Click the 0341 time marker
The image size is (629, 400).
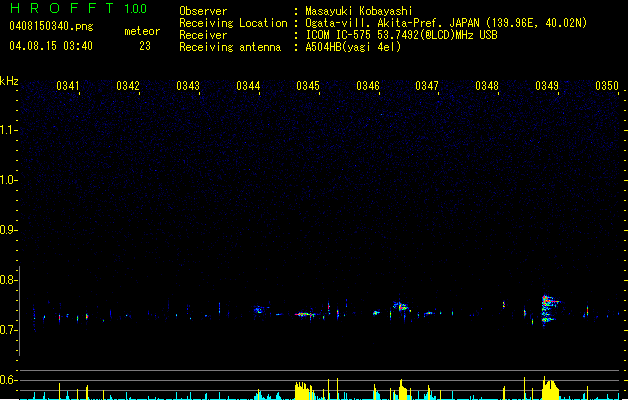(x=68, y=86)
